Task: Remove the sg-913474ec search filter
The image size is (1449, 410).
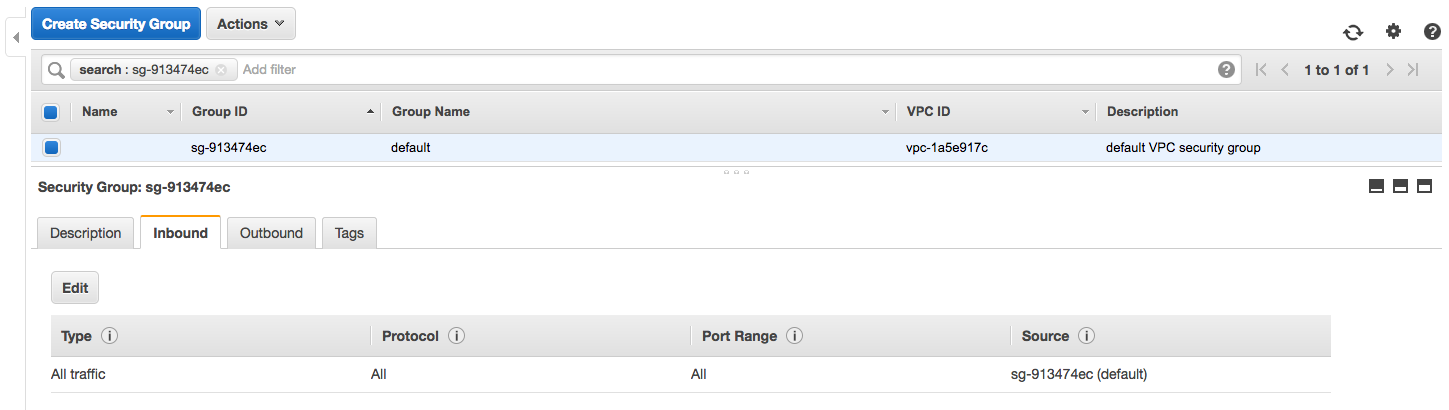Action: [x=221, y=70]
